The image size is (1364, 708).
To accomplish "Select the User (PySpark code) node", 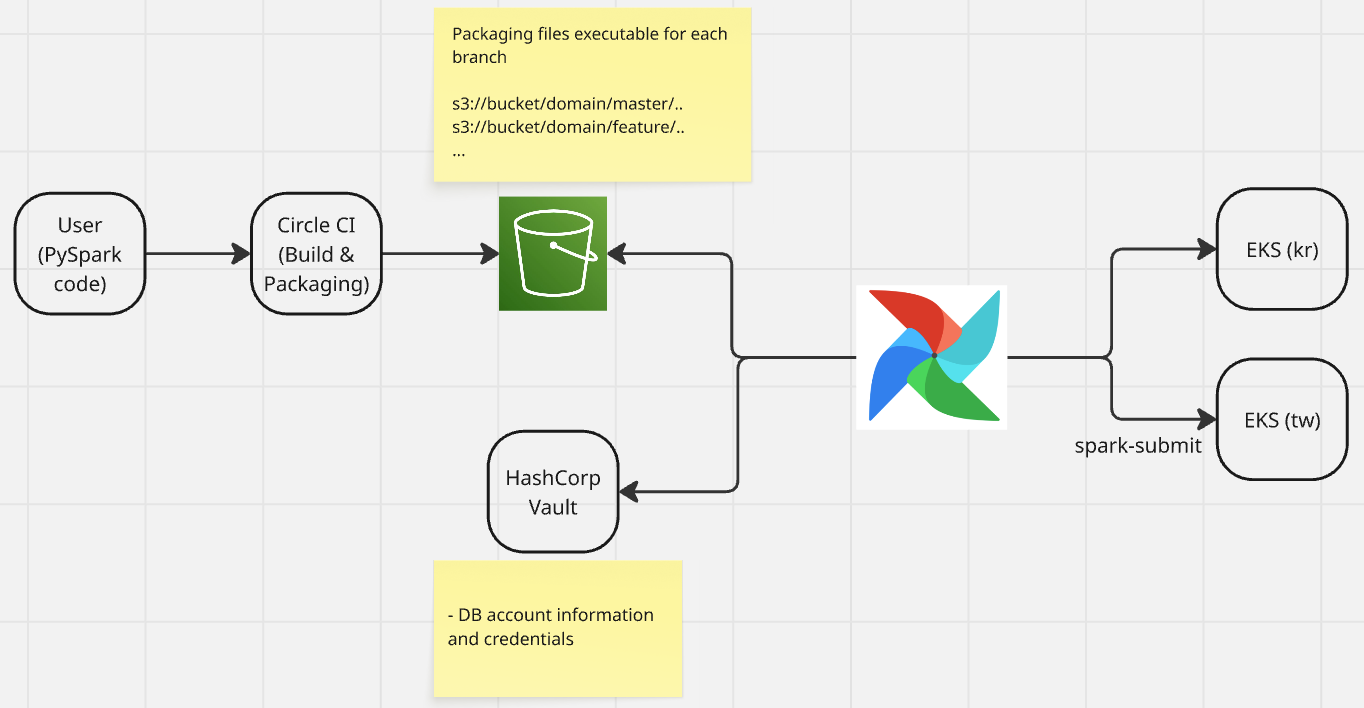I will click(x=80, y=254).
